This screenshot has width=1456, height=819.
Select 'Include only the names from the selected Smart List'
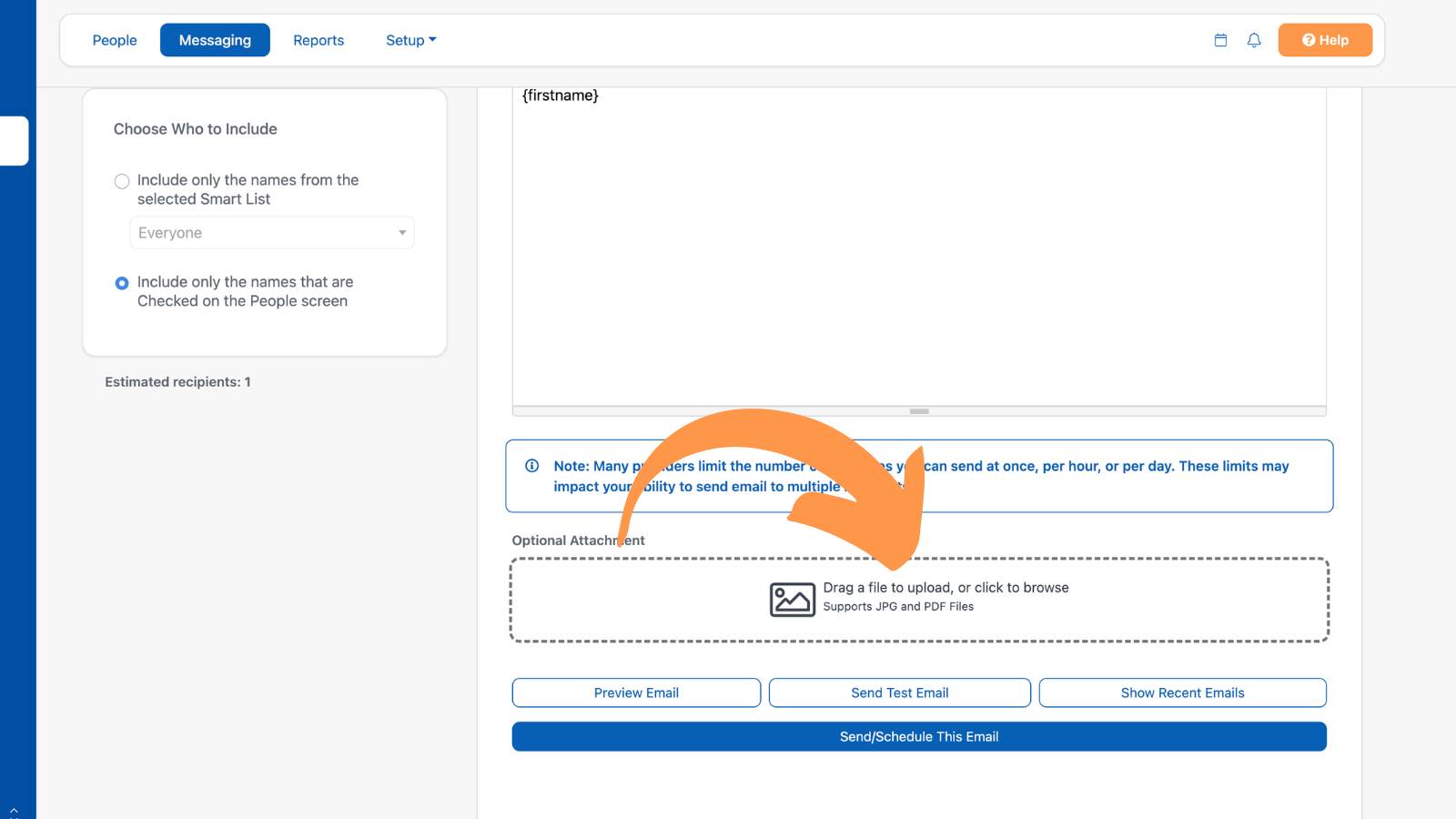pos(122,181)
